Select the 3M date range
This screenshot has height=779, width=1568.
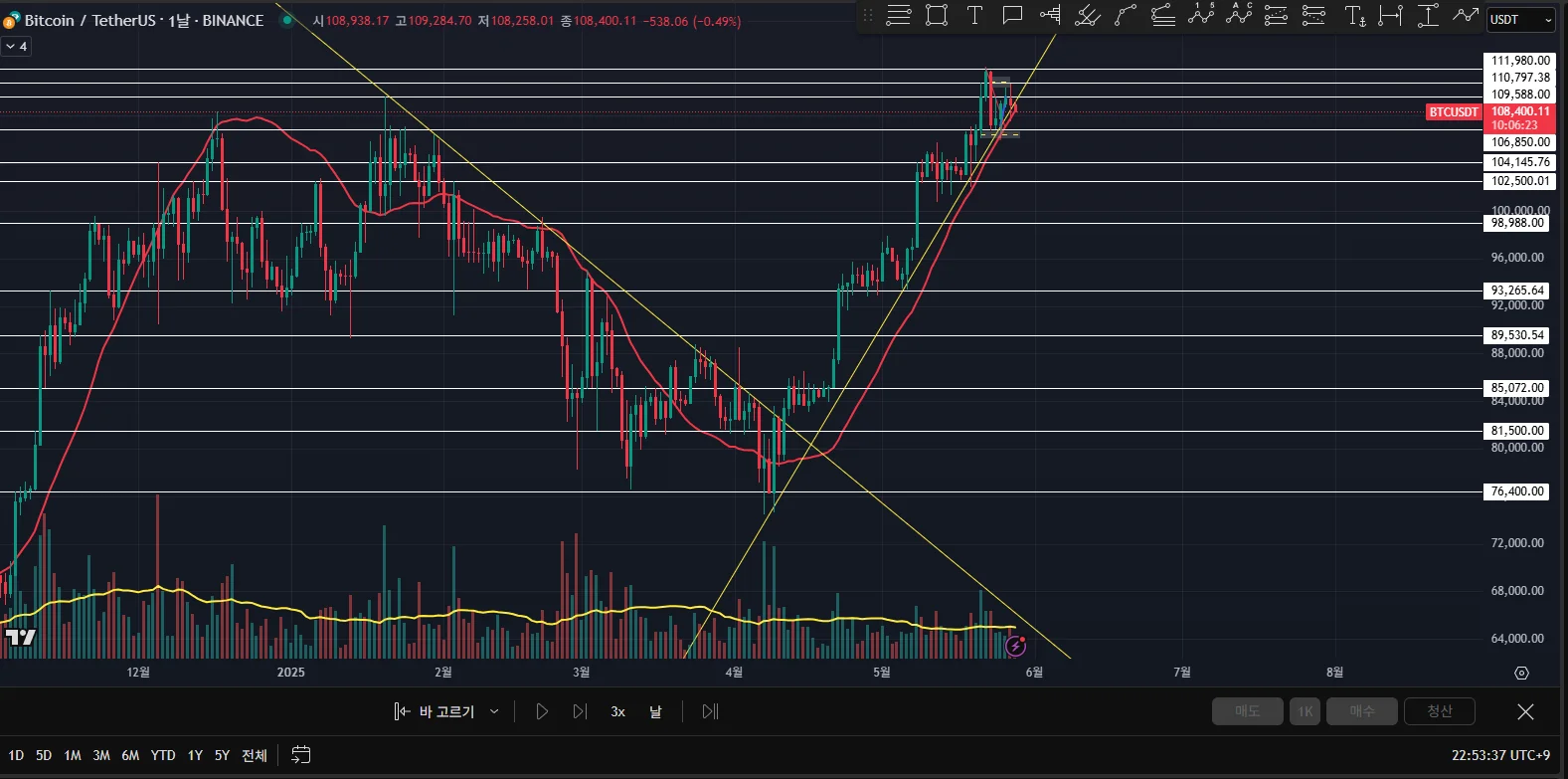(x=101, y=755)
